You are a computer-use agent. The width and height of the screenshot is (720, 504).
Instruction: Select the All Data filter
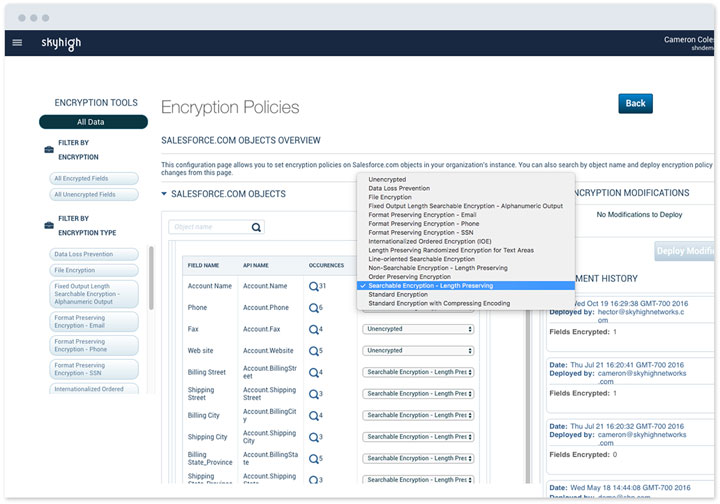point(93,122)
